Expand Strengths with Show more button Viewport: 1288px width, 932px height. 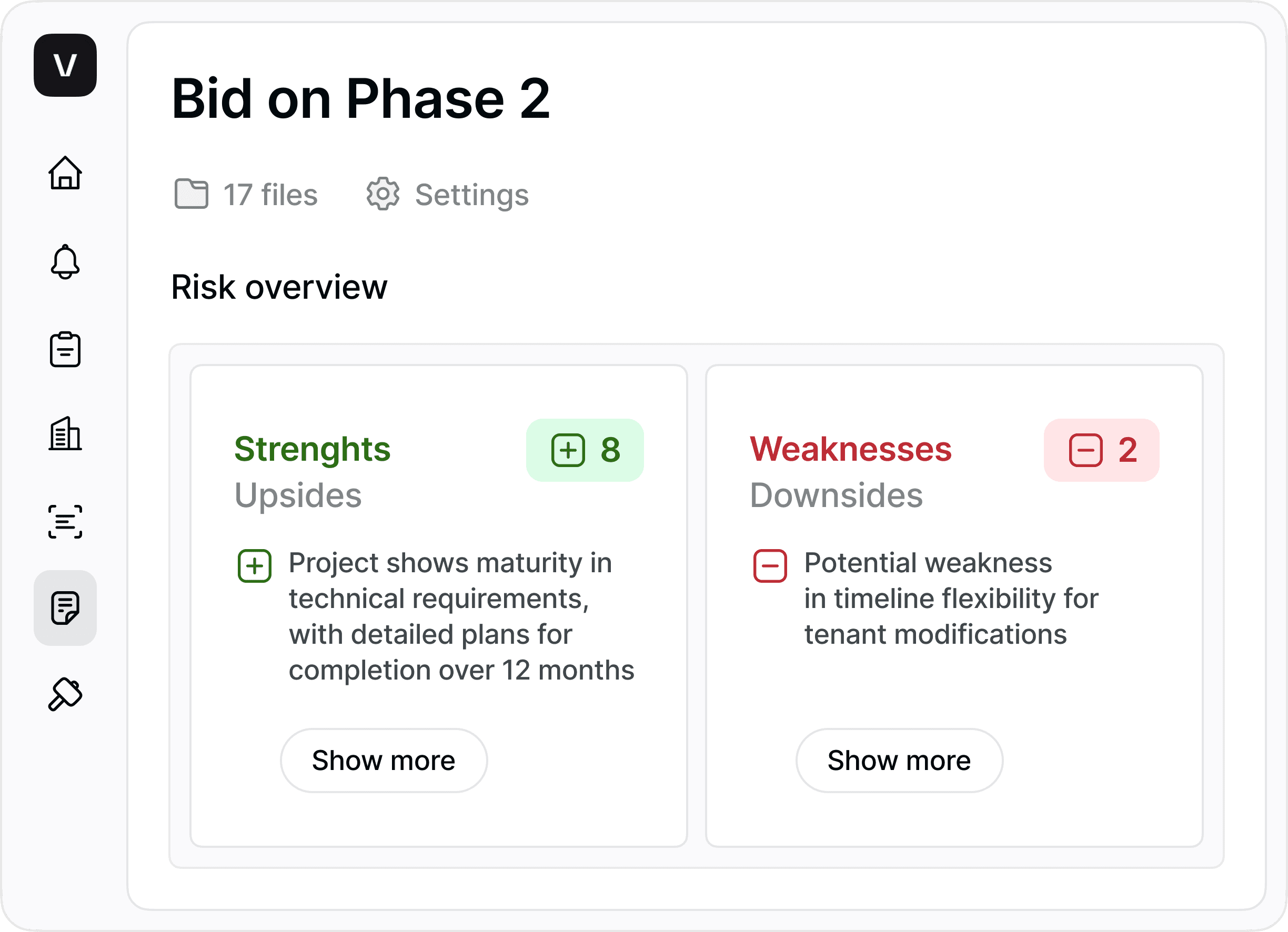(384, 761)
